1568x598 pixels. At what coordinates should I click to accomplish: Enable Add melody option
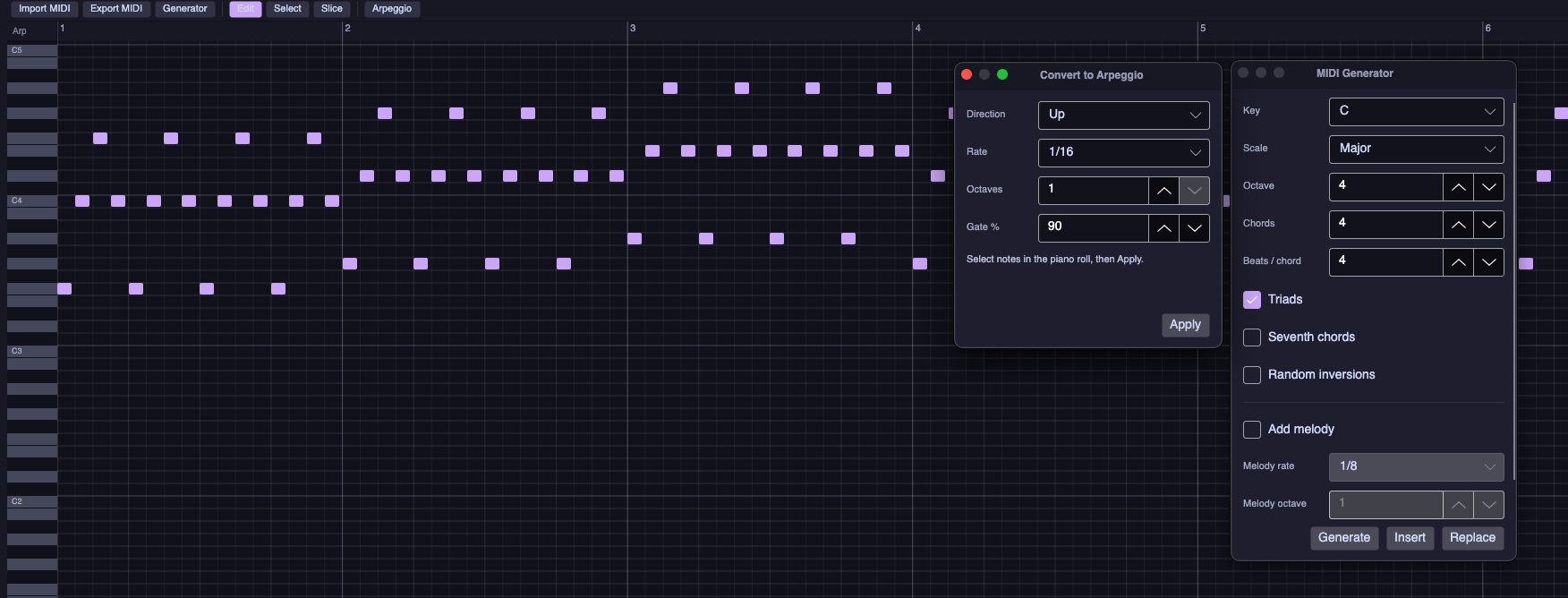[x=1252, y=430]
